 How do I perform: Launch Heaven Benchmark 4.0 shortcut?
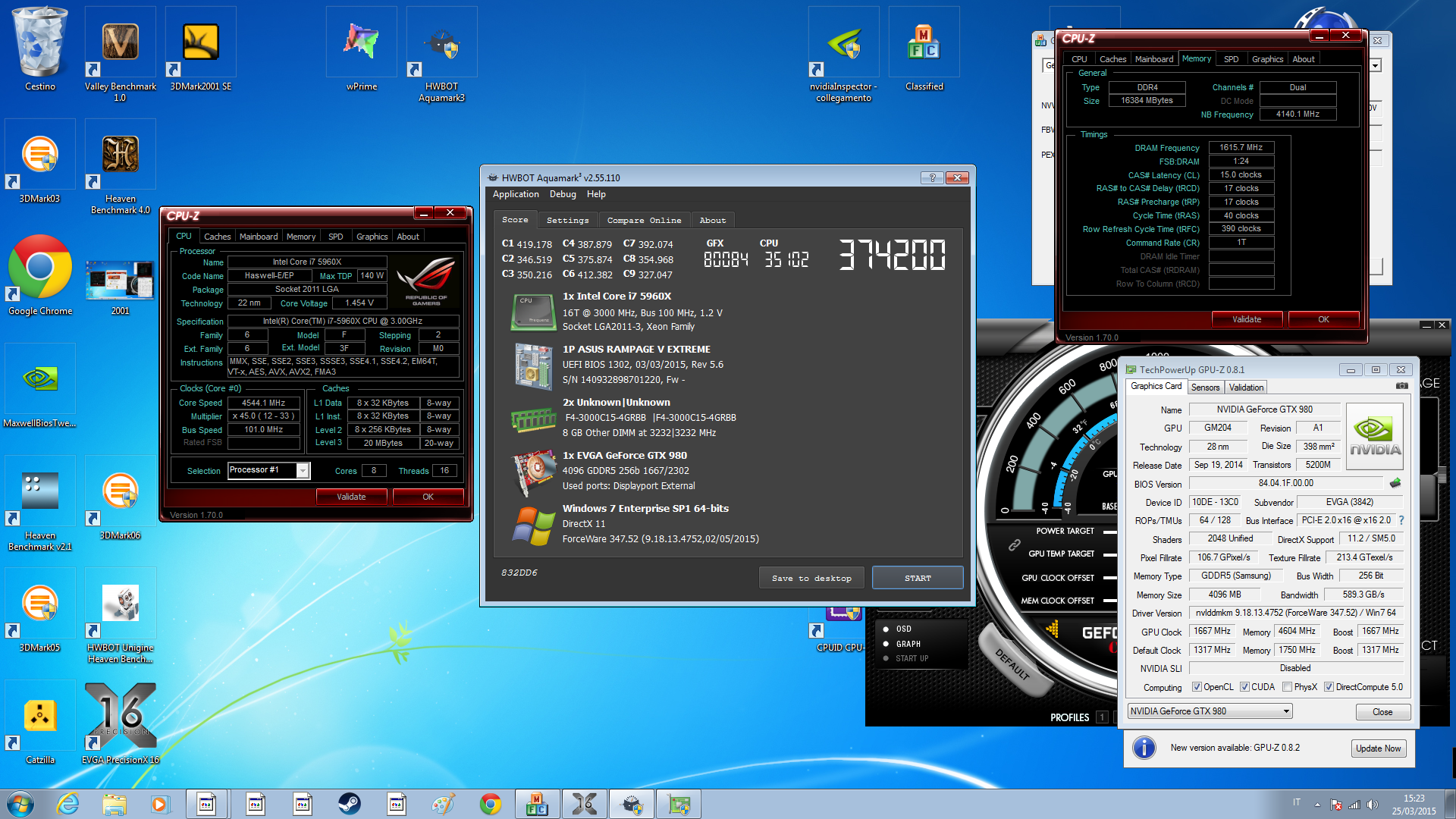(x=120, y=167)
